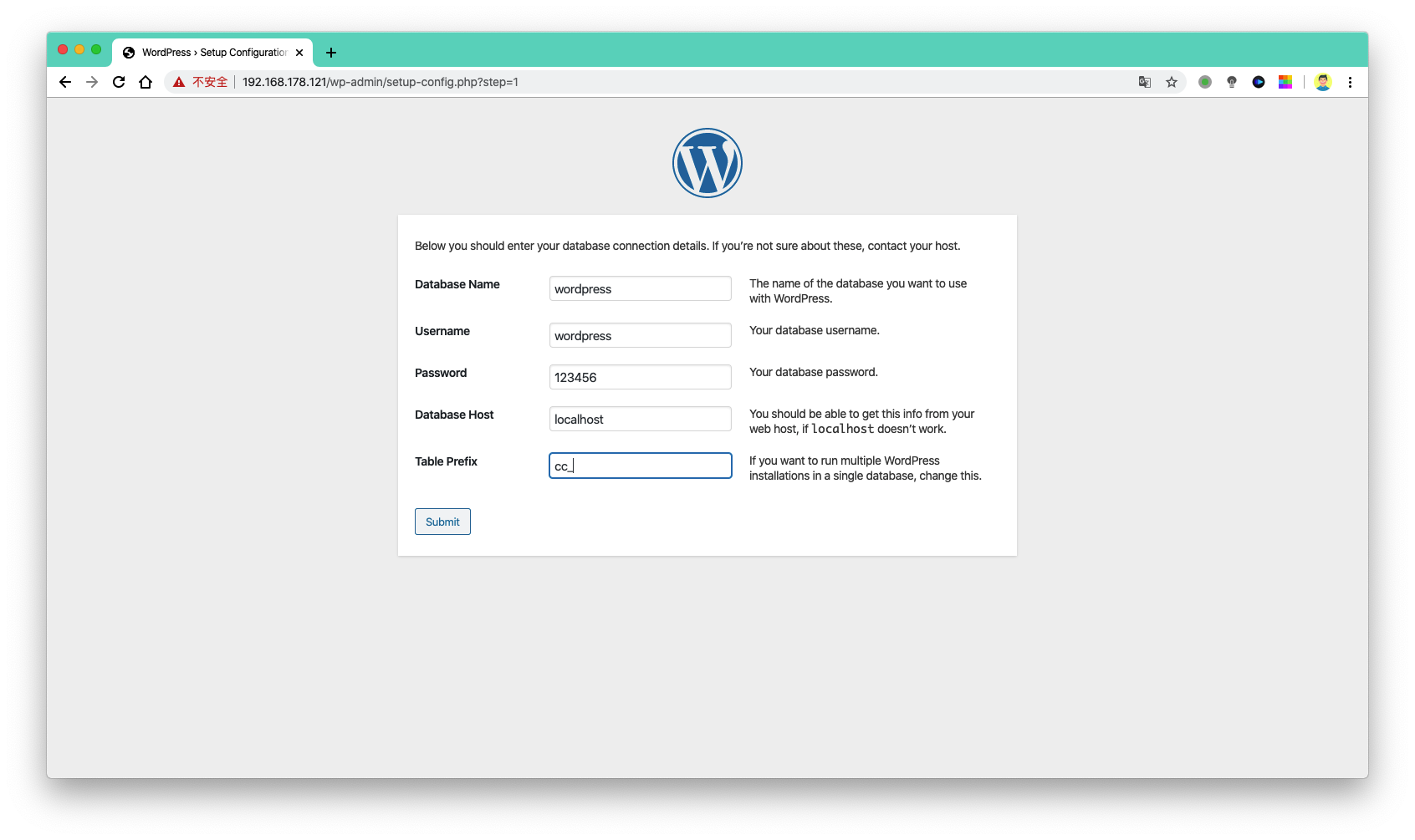This screenshot has width=1415, height=840.
Task: Open the translate page icon
Action: (1145, 82)
